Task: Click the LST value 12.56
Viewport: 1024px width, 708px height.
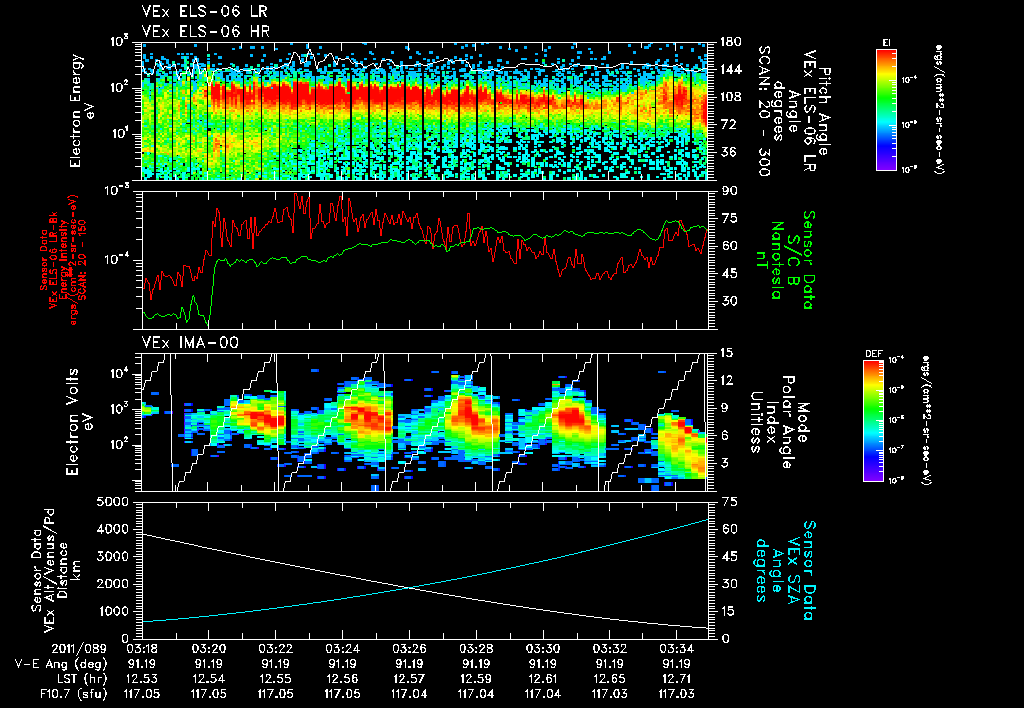Action: (x=342, y=679)
